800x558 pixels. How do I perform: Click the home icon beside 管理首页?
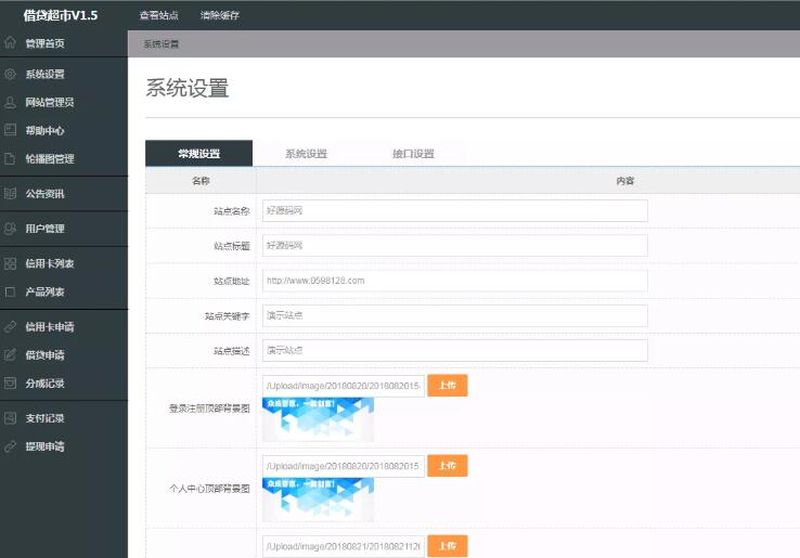click(10, 42)
